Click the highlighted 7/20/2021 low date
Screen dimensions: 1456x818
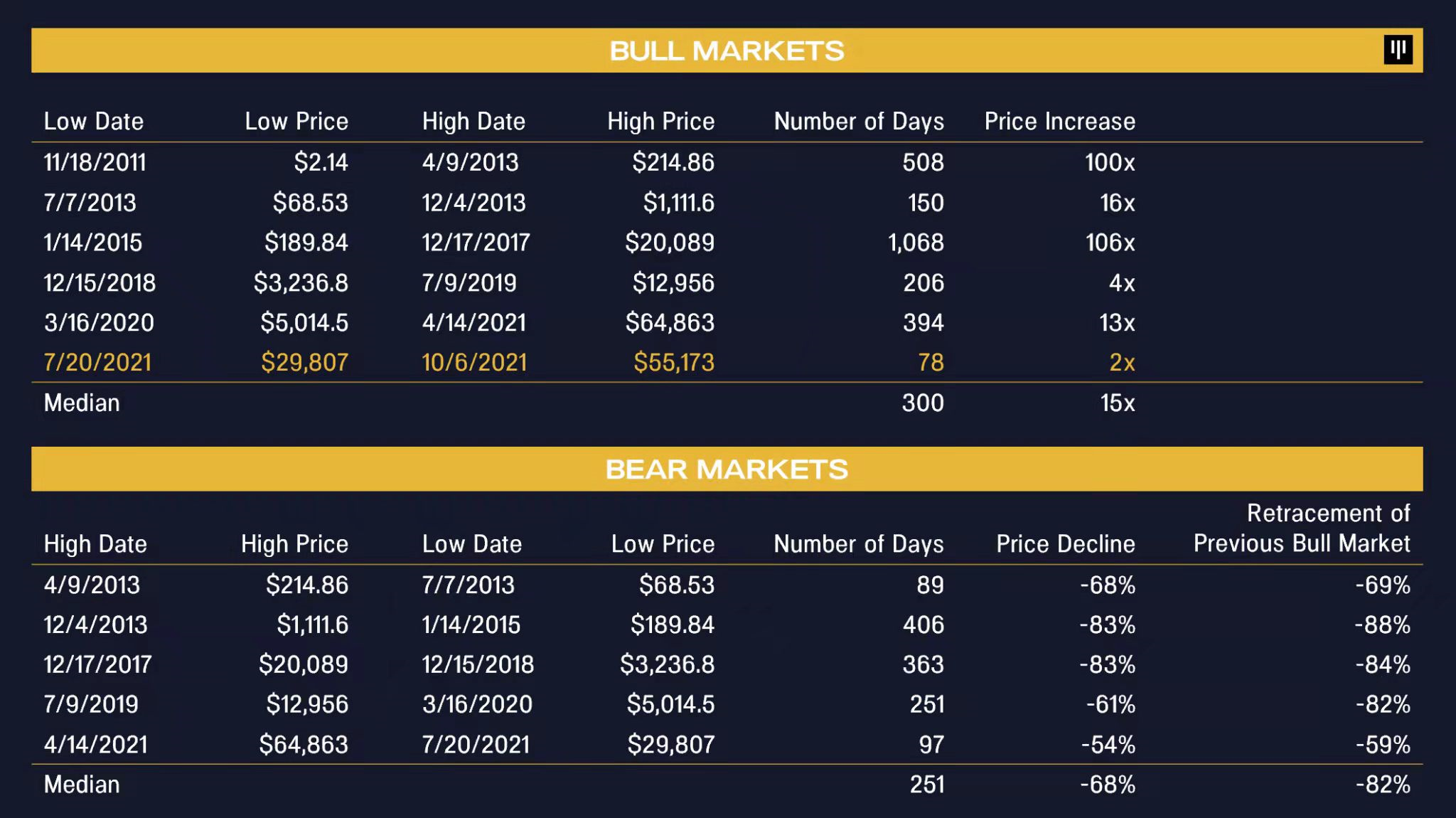97,363
